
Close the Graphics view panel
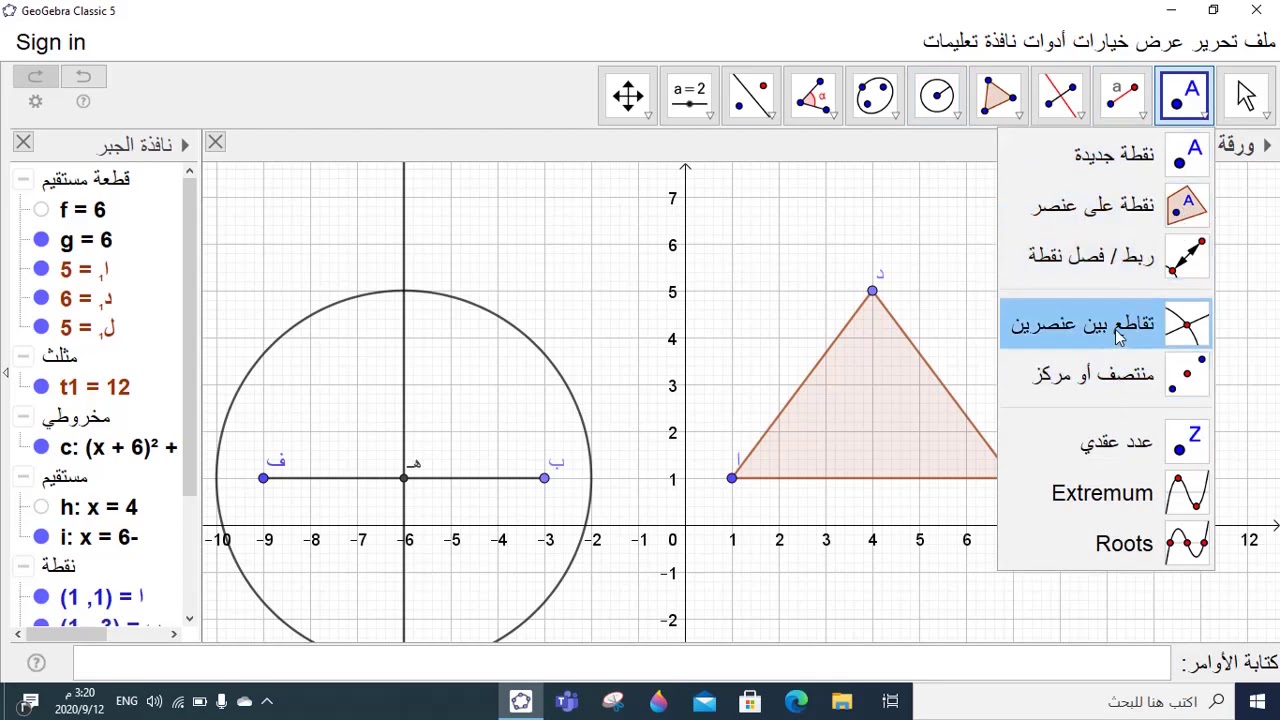click(215, 143)
